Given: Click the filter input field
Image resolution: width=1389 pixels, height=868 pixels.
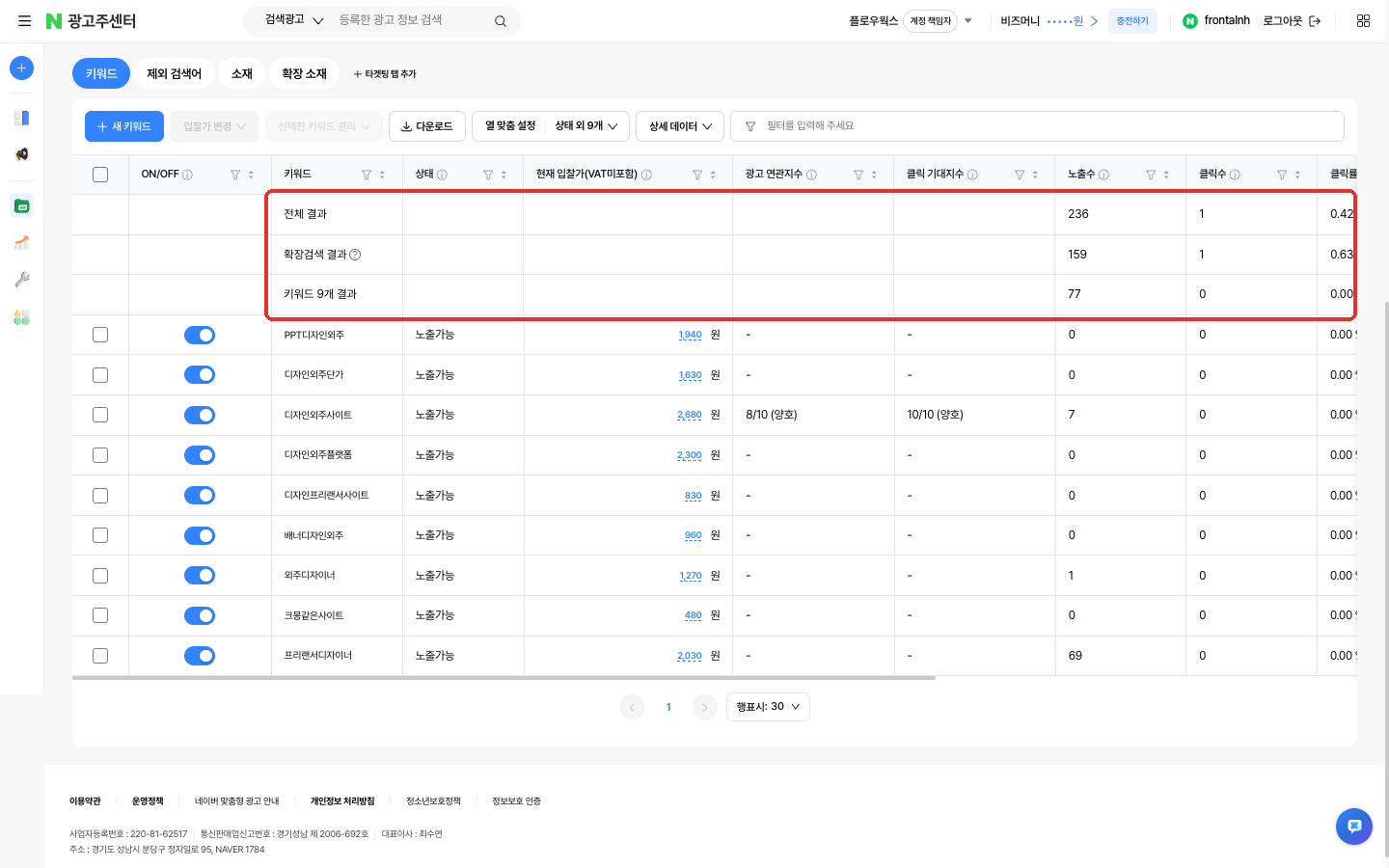Looking at the screenshot, I should pos(1037,126).
